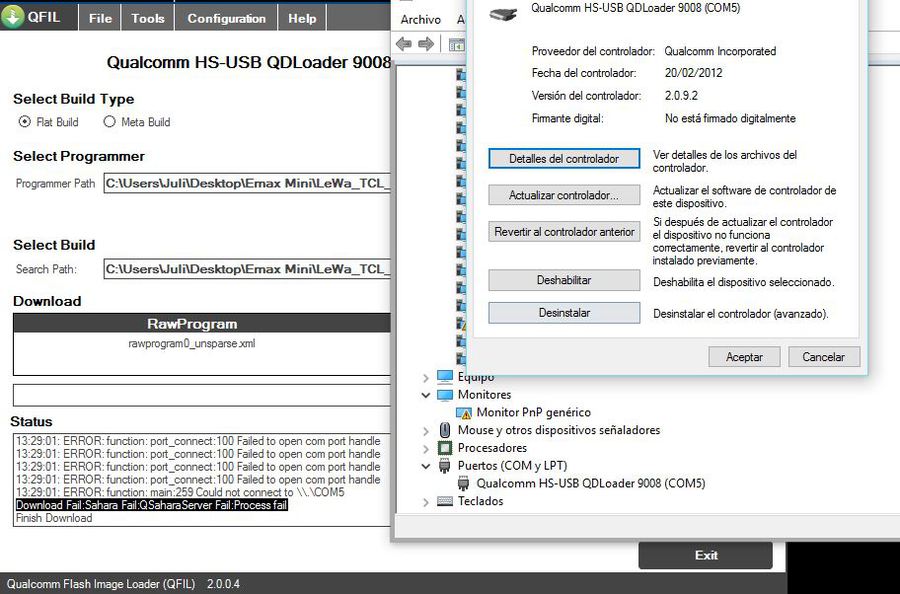This screenshot has width=900, height=594.
Task: Expand Mouse y otros dispositivos señaladores node
Action: tap(425, 431)
